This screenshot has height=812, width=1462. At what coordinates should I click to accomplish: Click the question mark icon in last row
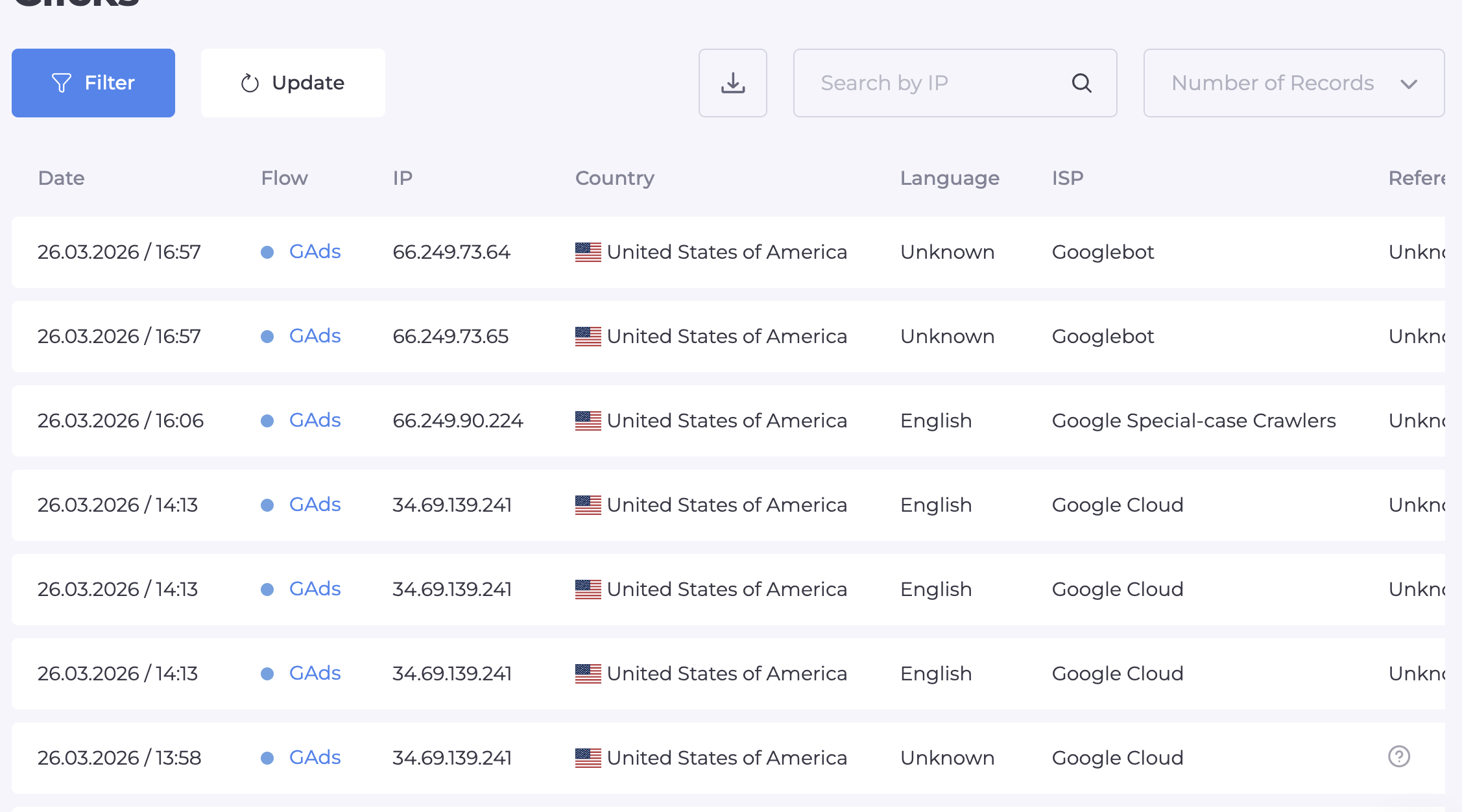pyautogui.click(x=1398, y=756)
